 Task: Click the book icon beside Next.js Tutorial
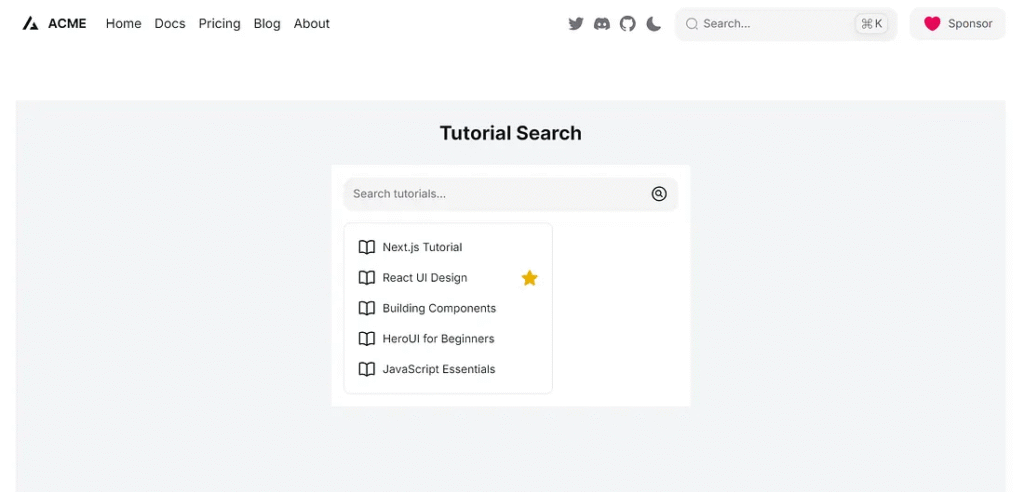(367, 247)
